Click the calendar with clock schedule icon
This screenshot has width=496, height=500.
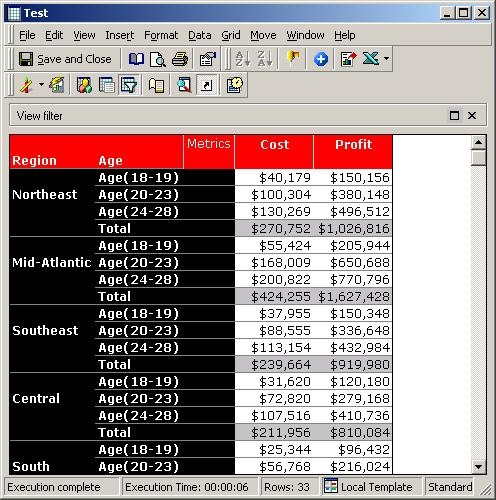[235, 85]
